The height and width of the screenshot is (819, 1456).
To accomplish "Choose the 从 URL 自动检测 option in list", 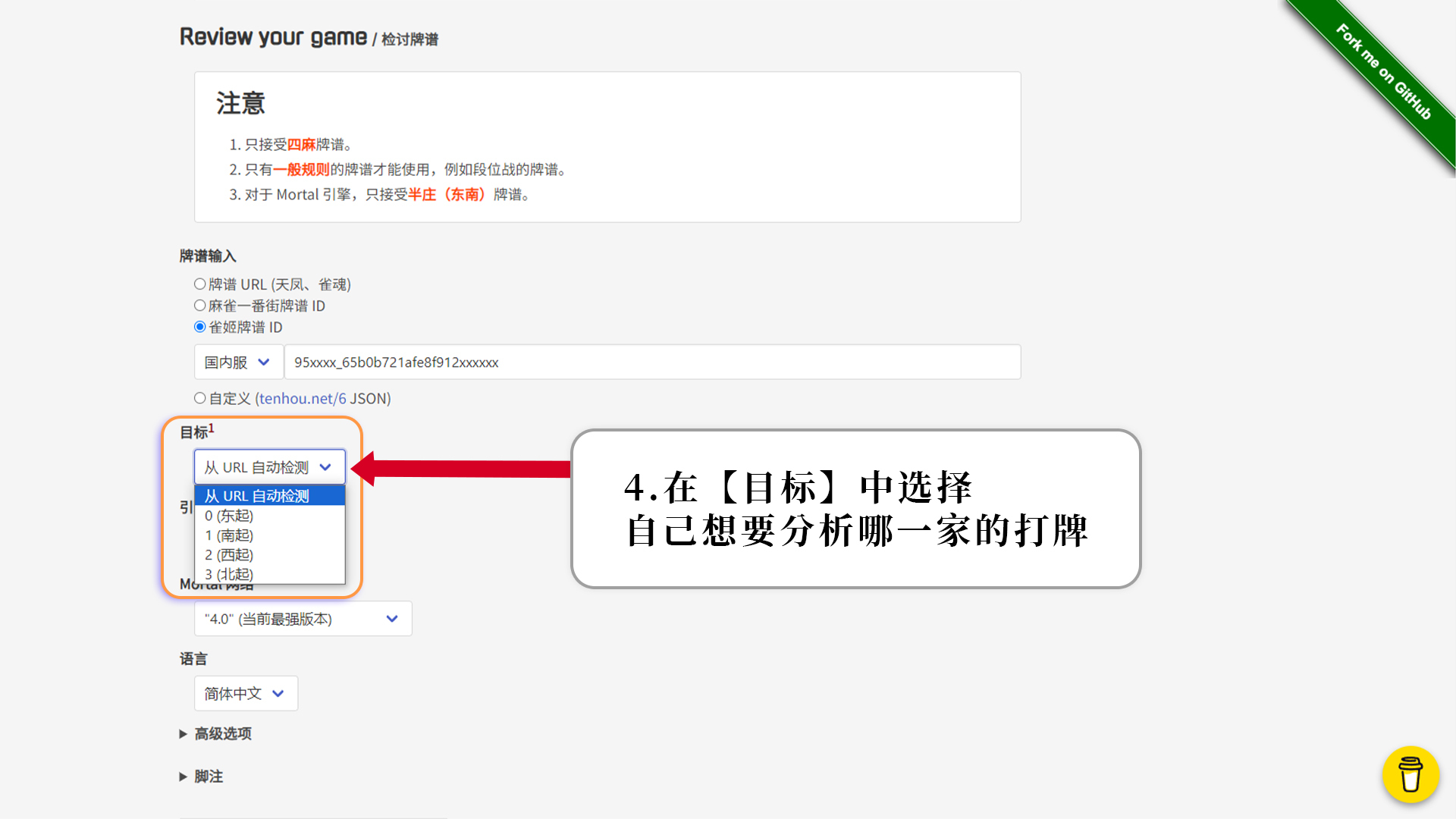I will click(269, 496).
